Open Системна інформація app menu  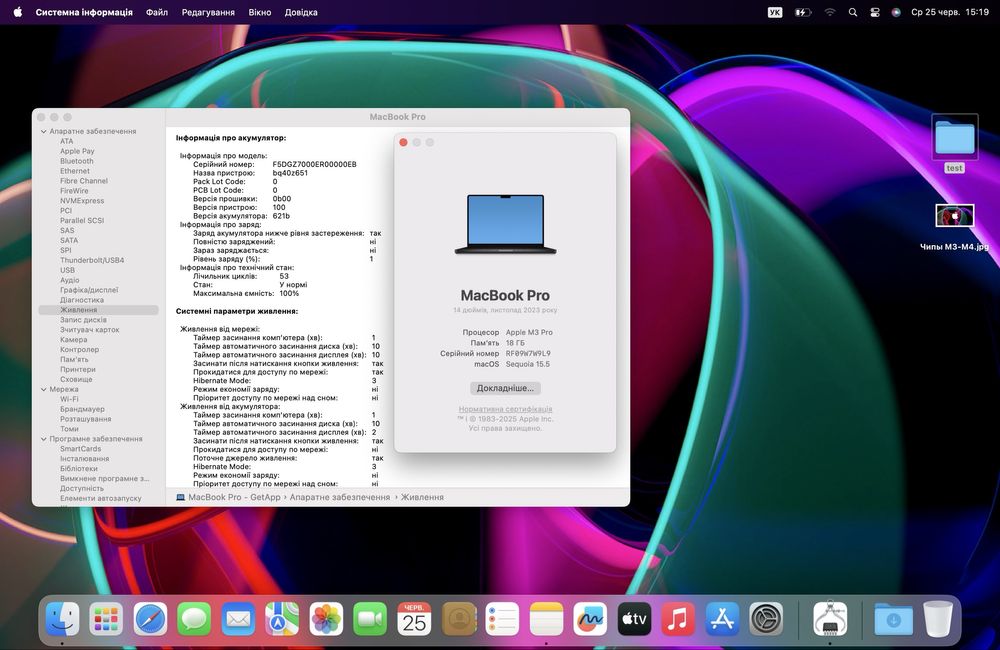(84, 12)
